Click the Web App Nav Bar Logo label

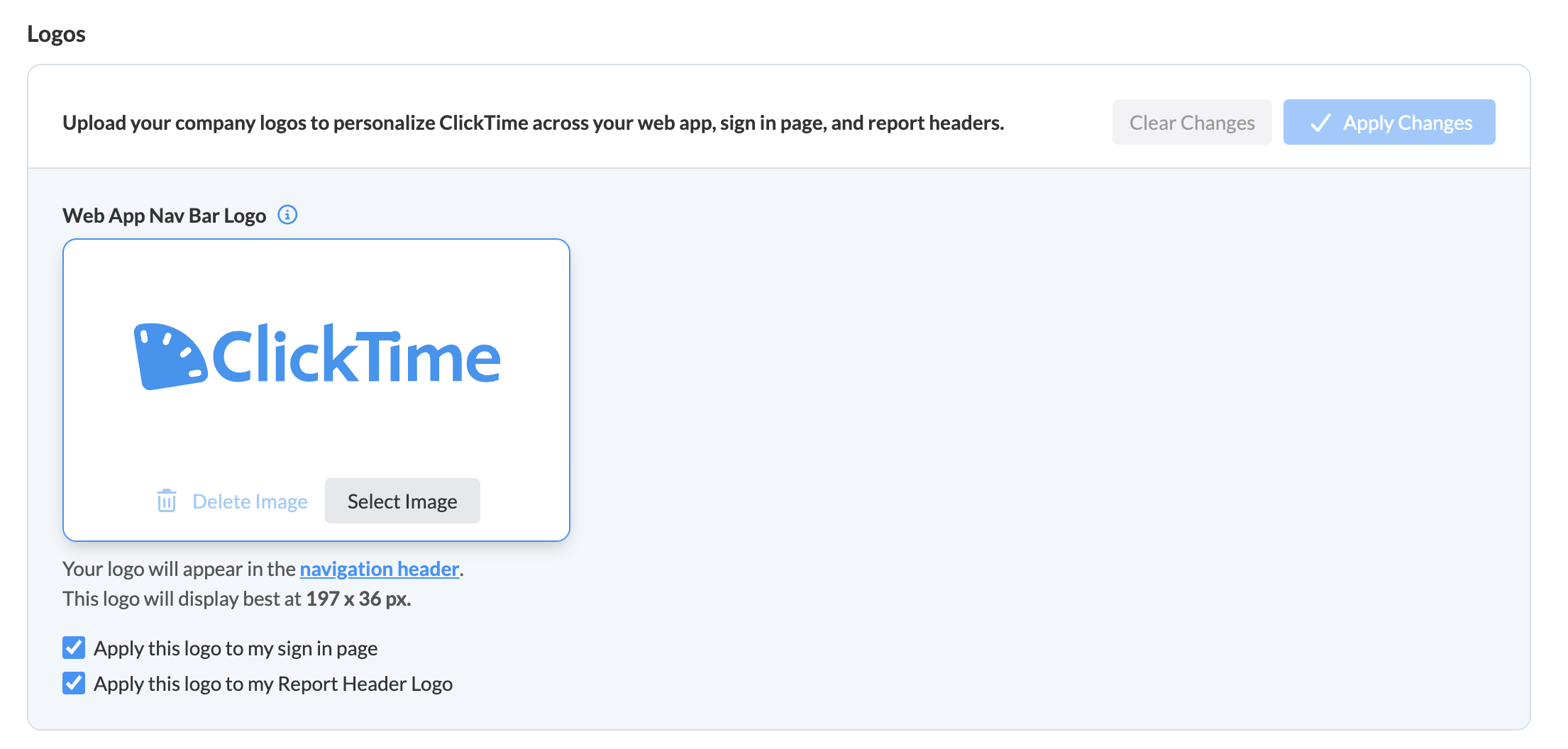(164, 216)
